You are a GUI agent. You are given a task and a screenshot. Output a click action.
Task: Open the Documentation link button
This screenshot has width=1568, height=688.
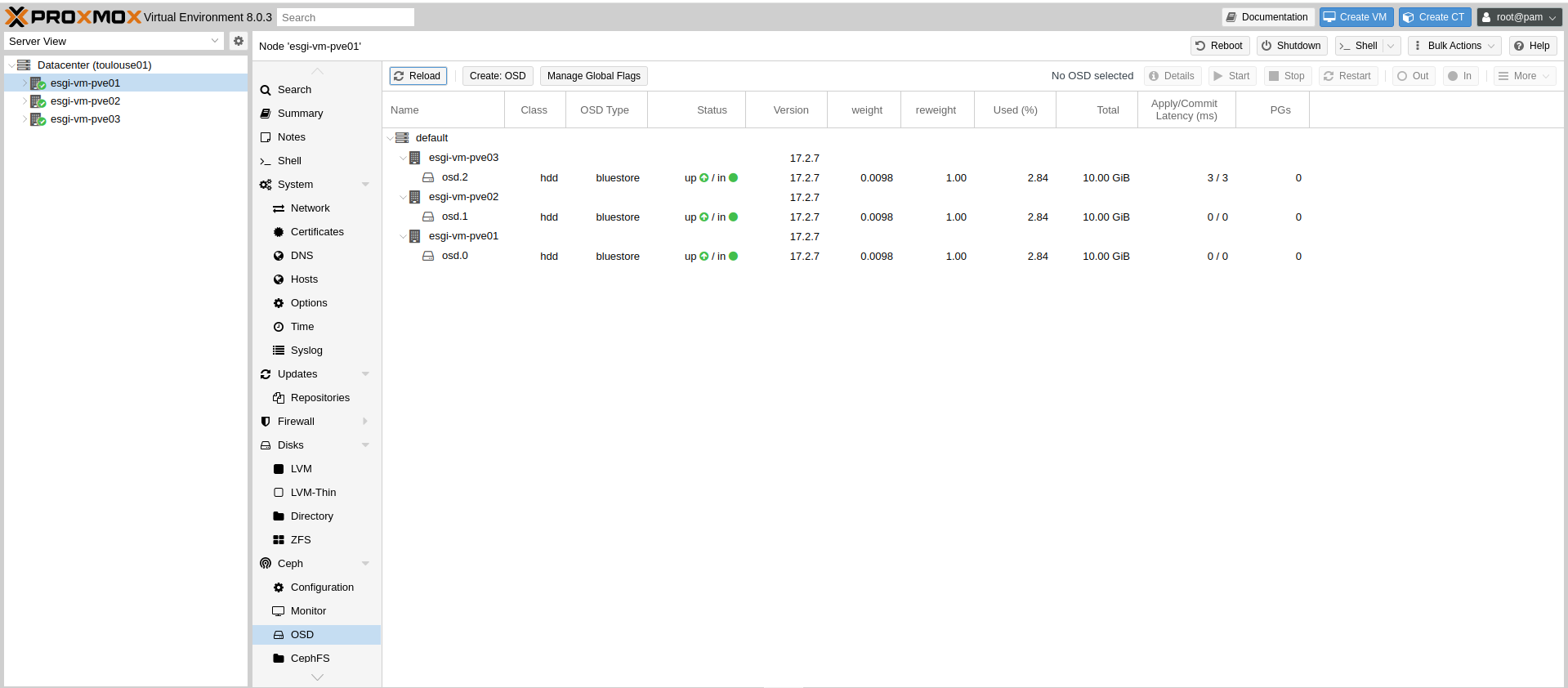click(x=1267, y=17)
